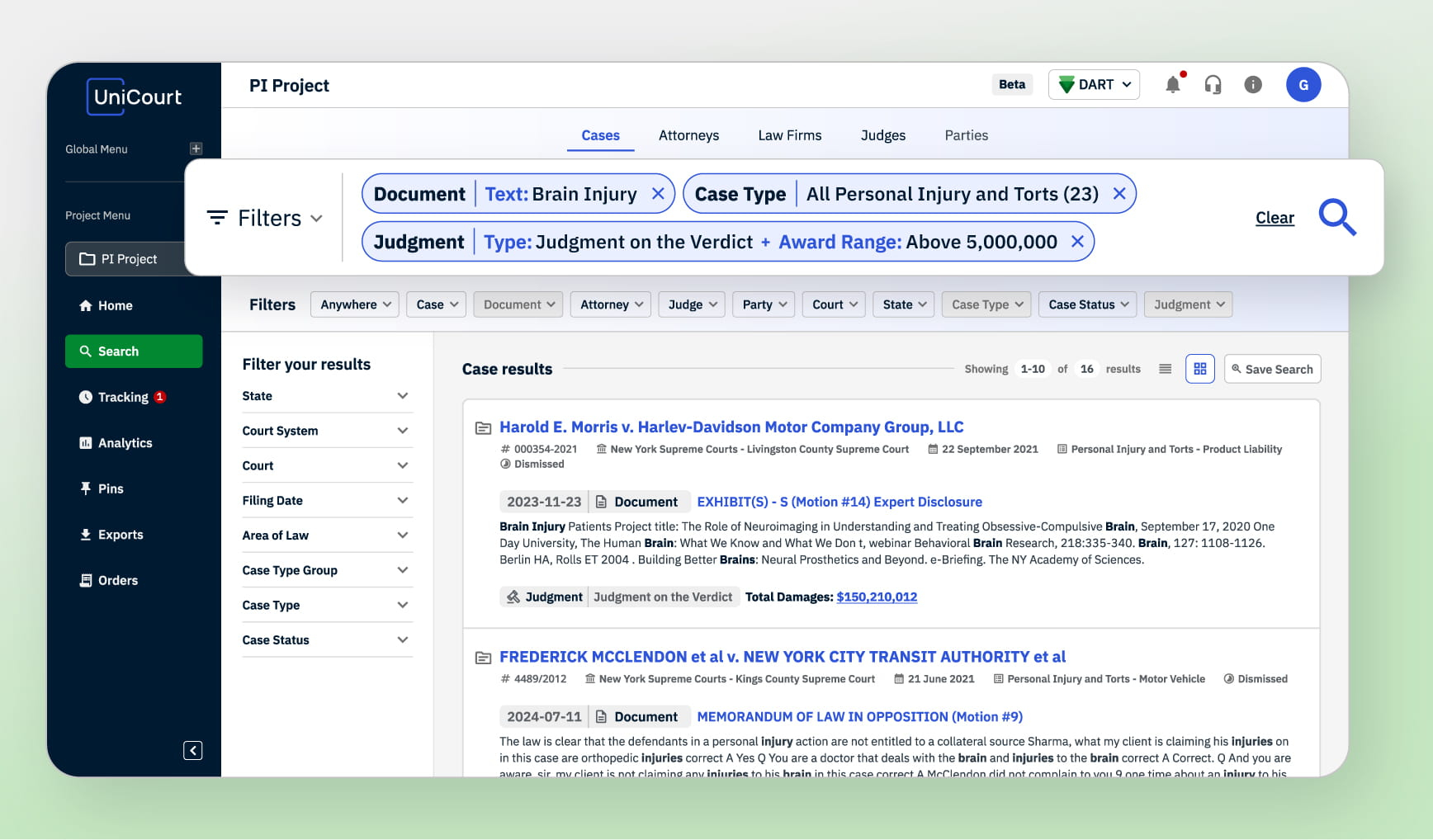Click the blue magnifier search icon
Viewport: 1433px width, 840px height.
(1336, 218)
